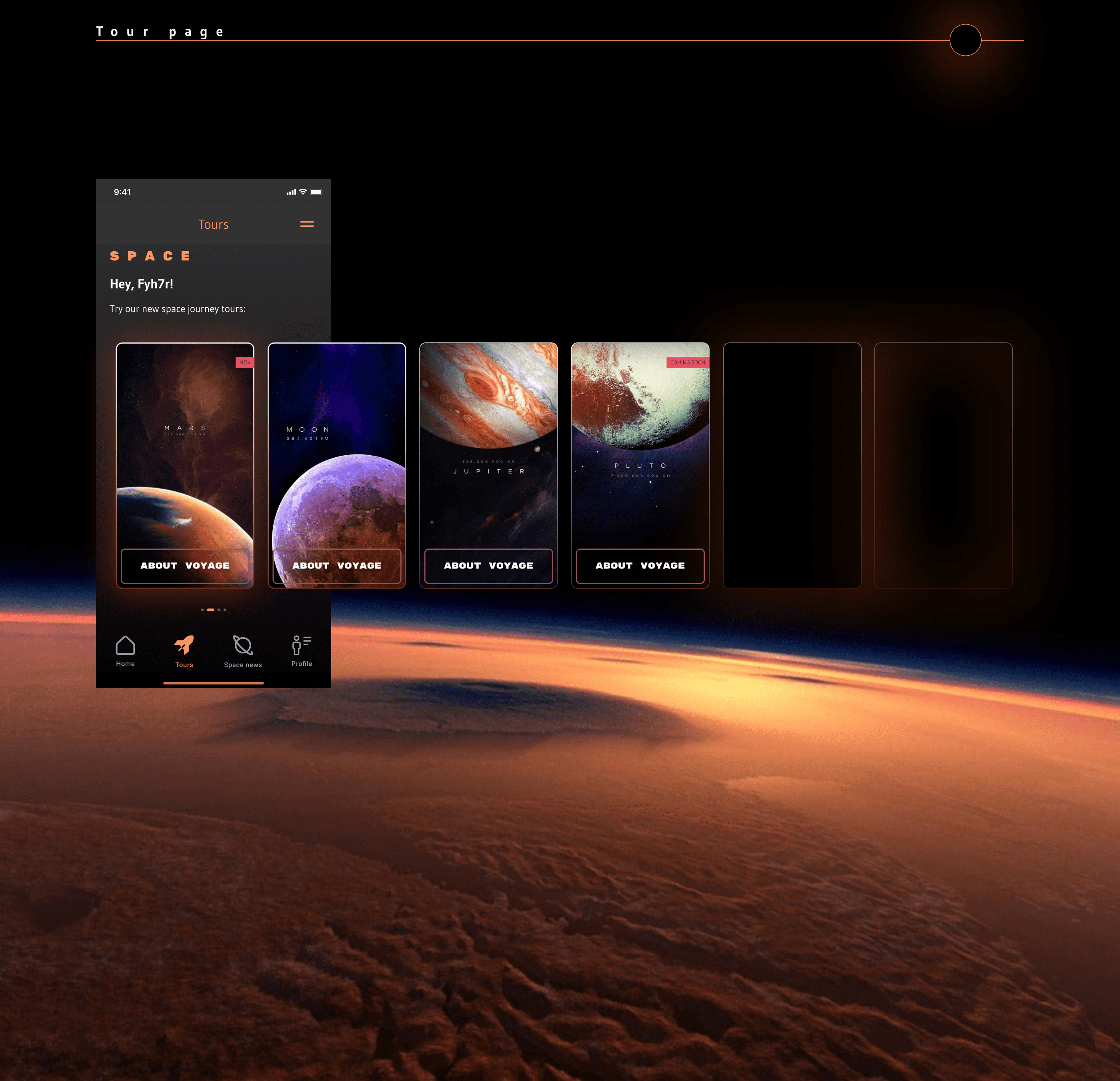Tap the Wi-Fi status icon
The height and width of the screenshot is (1081, 1120).
pyautogui.click(x=303, y=192)
